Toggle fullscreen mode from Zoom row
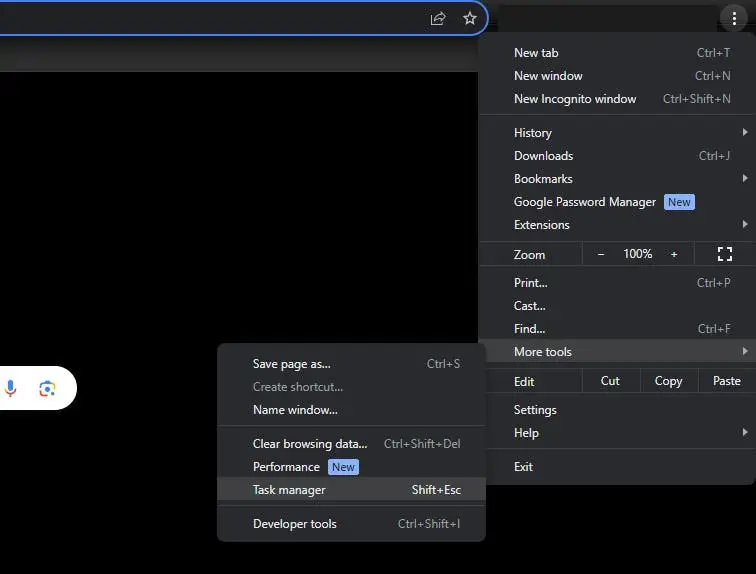The height and width of the screenshot is (574, 756). click(x=725, y=254)
